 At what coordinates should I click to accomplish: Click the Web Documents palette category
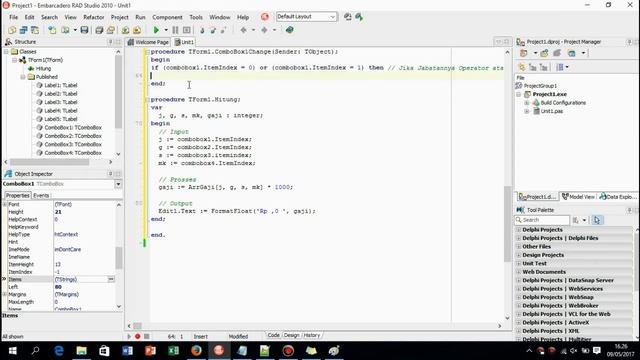544,272
